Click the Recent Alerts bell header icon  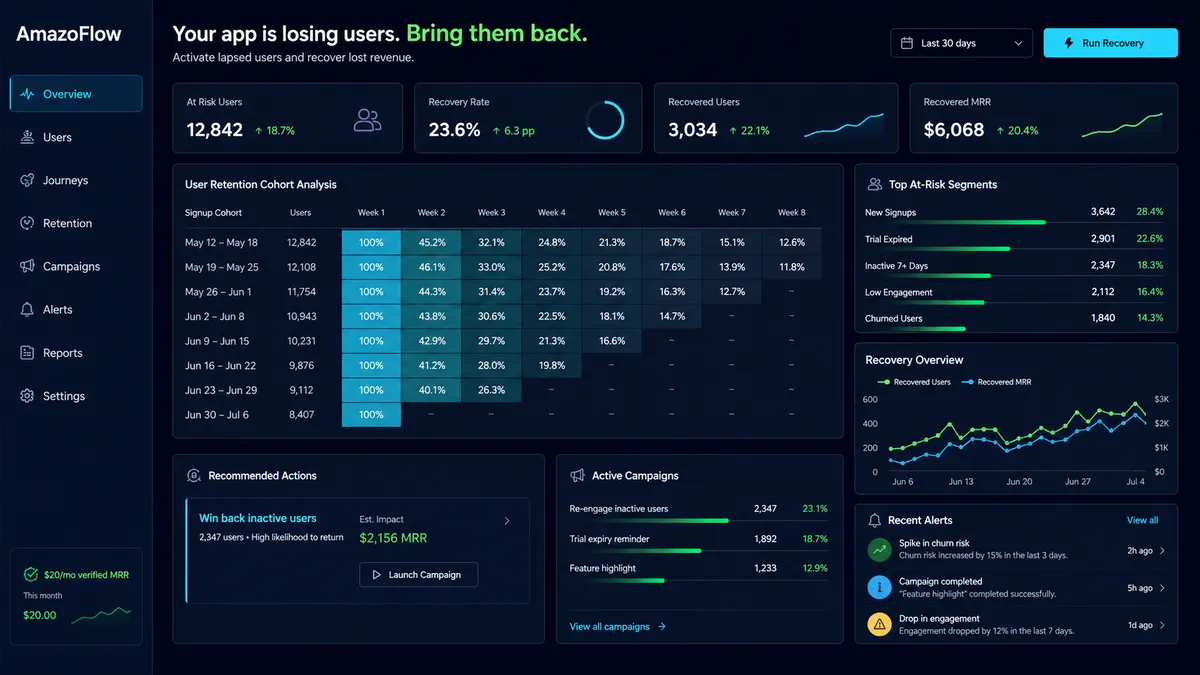click(875, 520)
